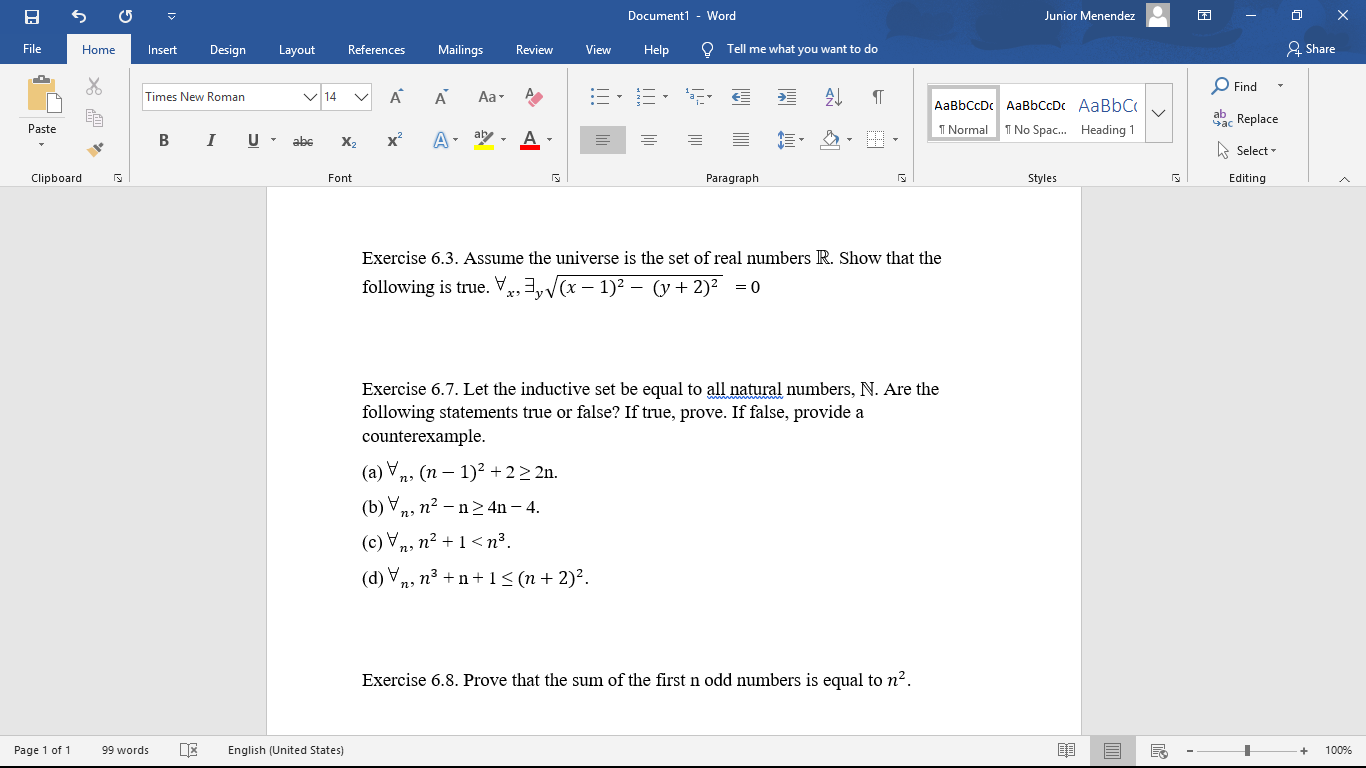Apply Bold formatting to text

[x=163, y=140]
